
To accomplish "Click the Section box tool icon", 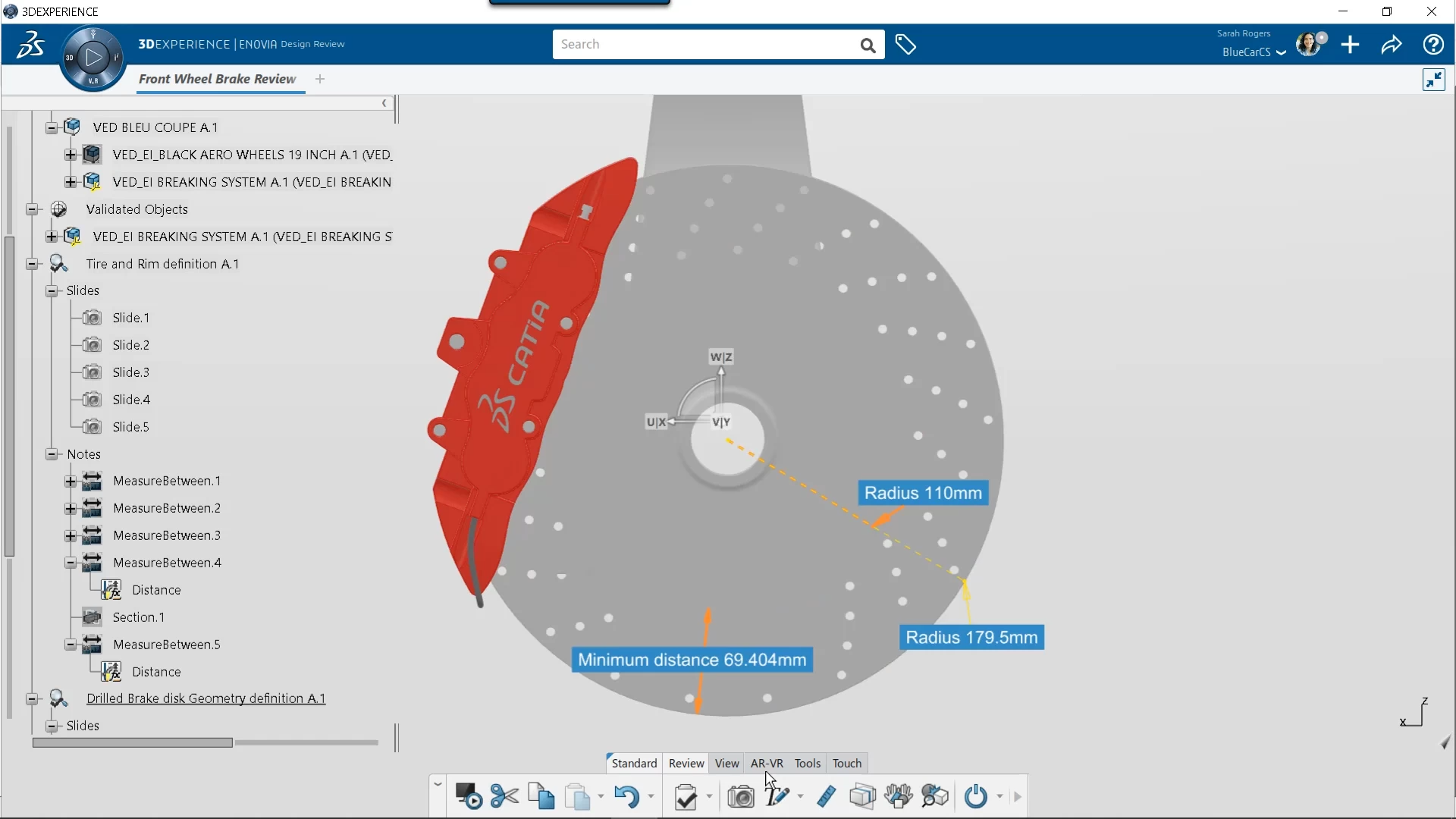I will (x=862, y=797).
